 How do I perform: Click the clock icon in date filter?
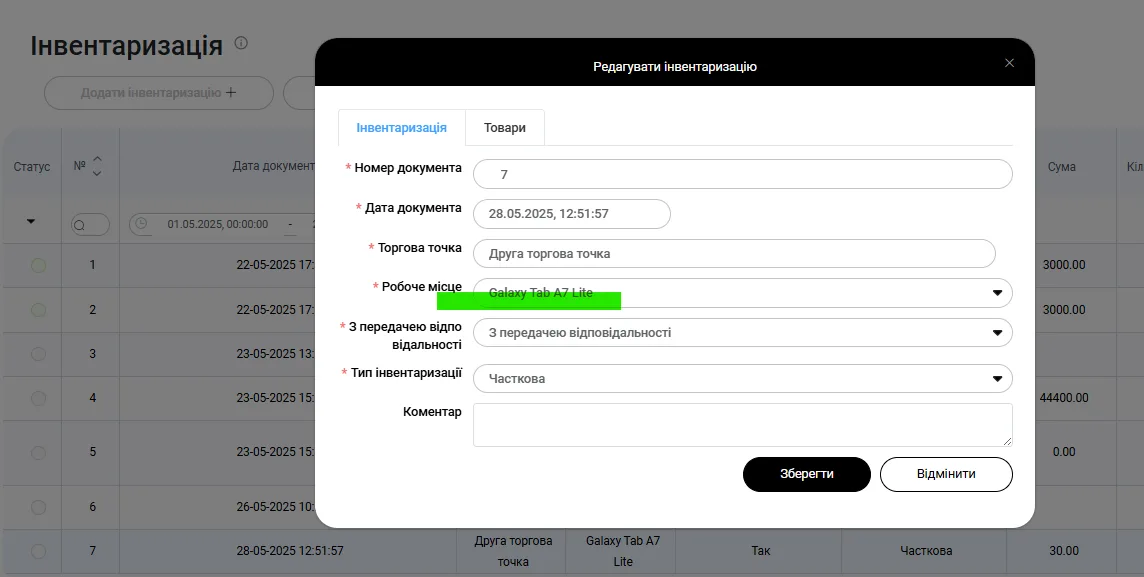pos(141,224)
